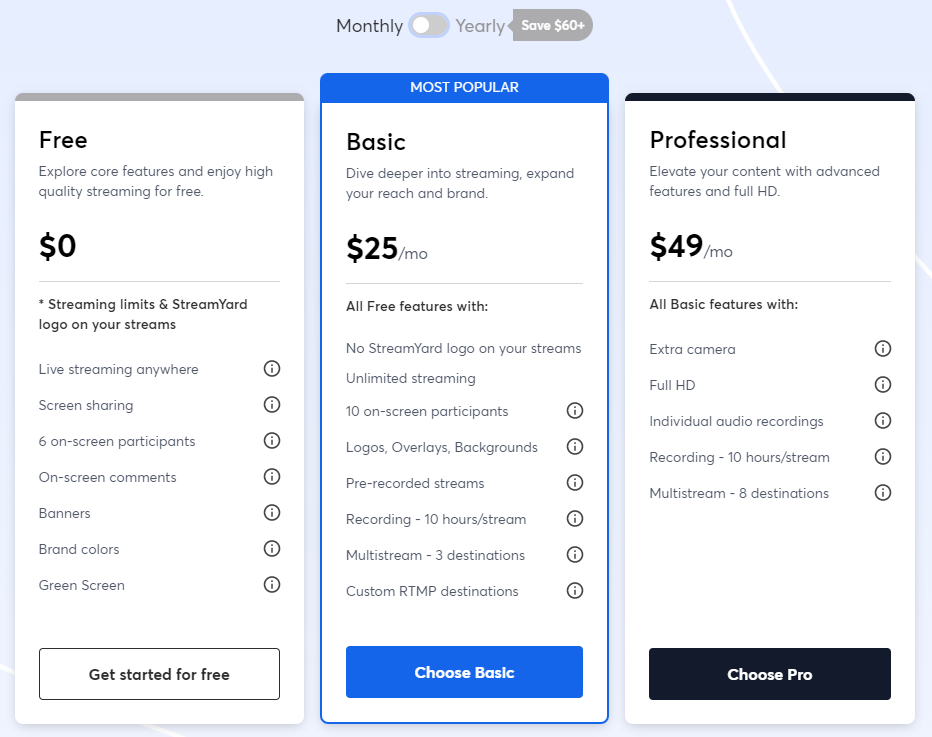Open the Green Screen info icon
Viewport: 932px width, 737px height.
(x=271, y=584)
